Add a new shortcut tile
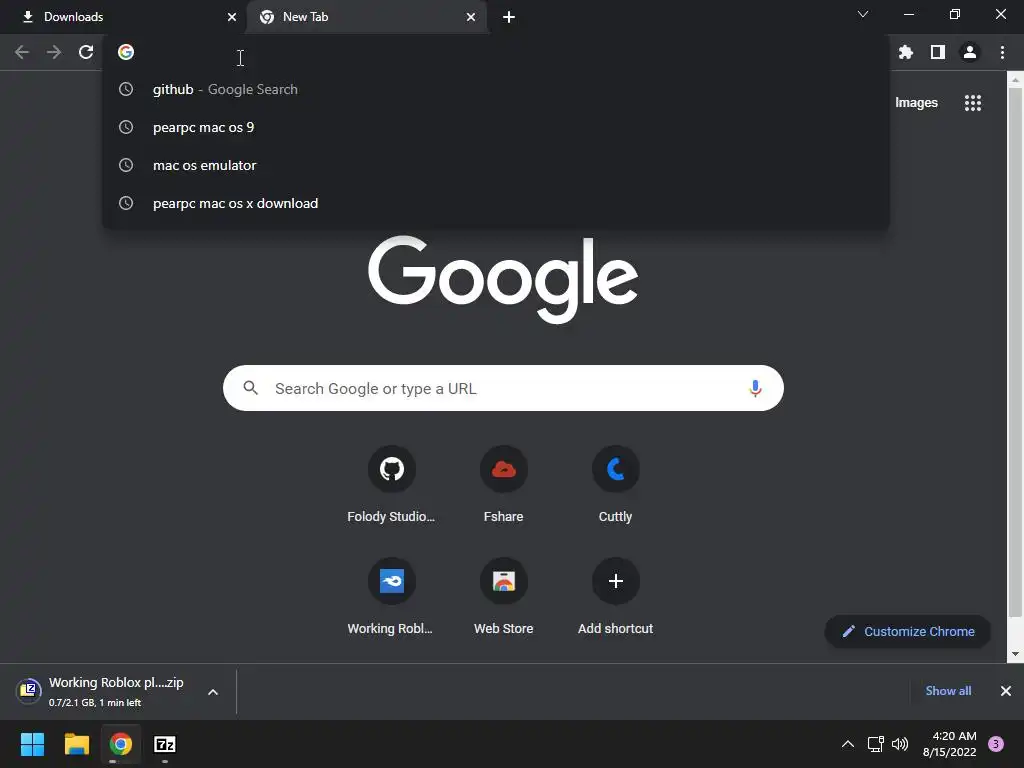The width and height of the screenshot is (1024, 768). pos(615,597)
